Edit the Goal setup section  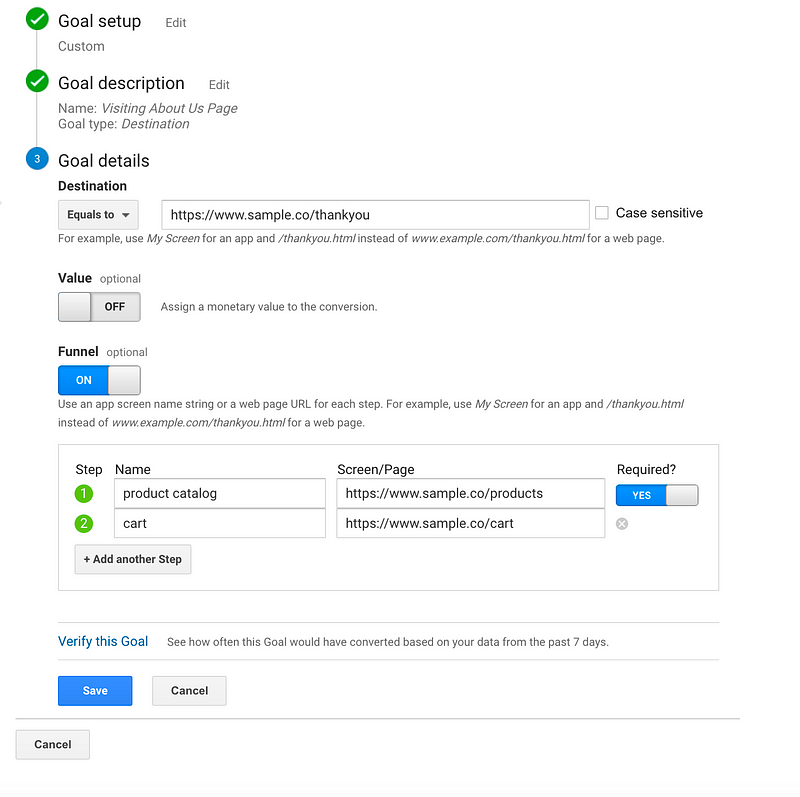[x=176, y=23]
